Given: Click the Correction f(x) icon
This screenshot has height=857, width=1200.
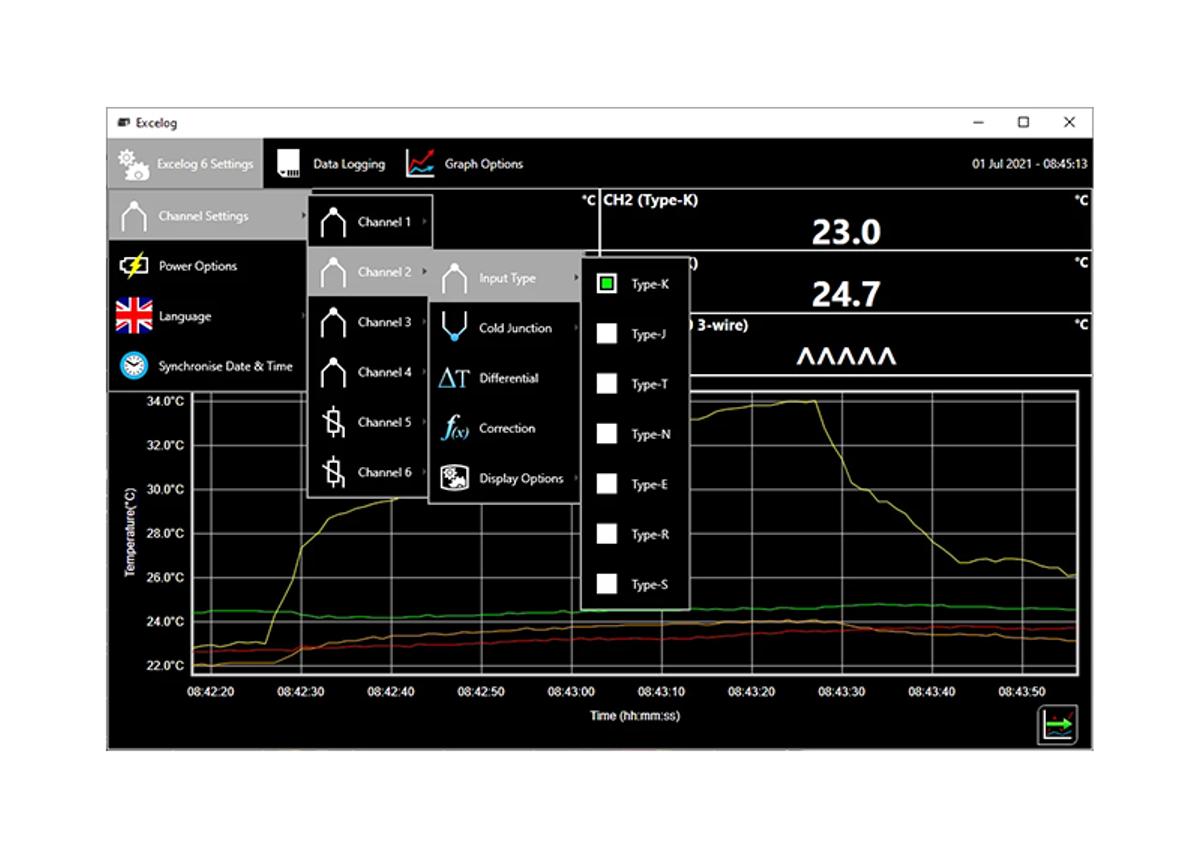Looking at the screenshot, I should click(x=454, y=429).
